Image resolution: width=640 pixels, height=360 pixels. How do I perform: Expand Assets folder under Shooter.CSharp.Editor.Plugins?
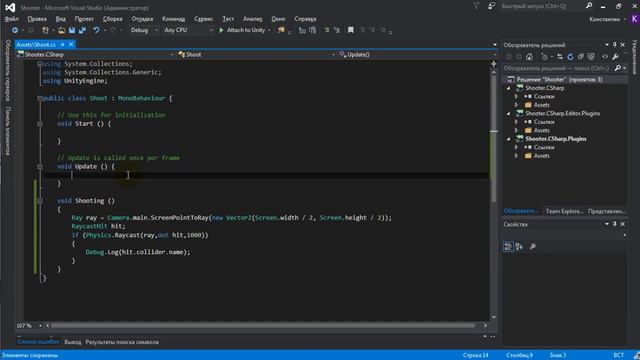[x=517, y=131]
